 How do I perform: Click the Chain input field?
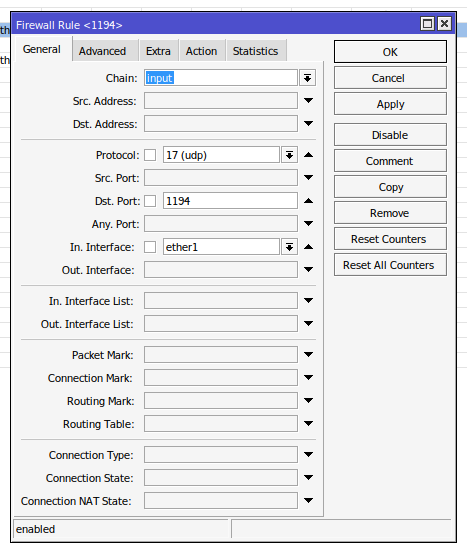click(221, 78)
